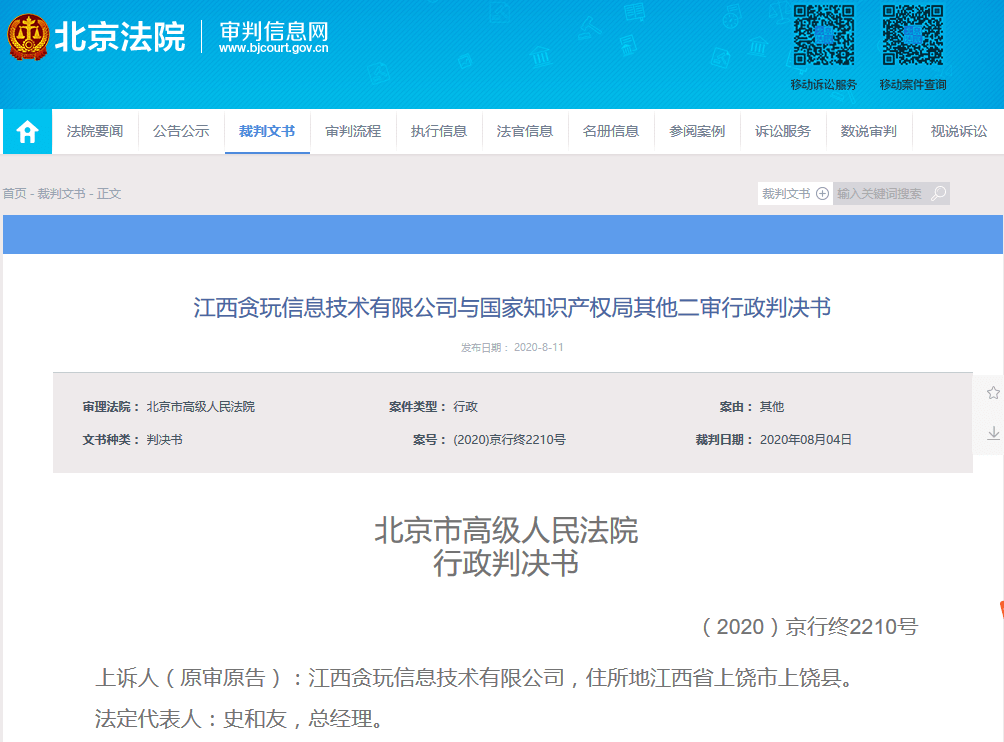Click the 输入关键词搜索 input field

(880, 193)
